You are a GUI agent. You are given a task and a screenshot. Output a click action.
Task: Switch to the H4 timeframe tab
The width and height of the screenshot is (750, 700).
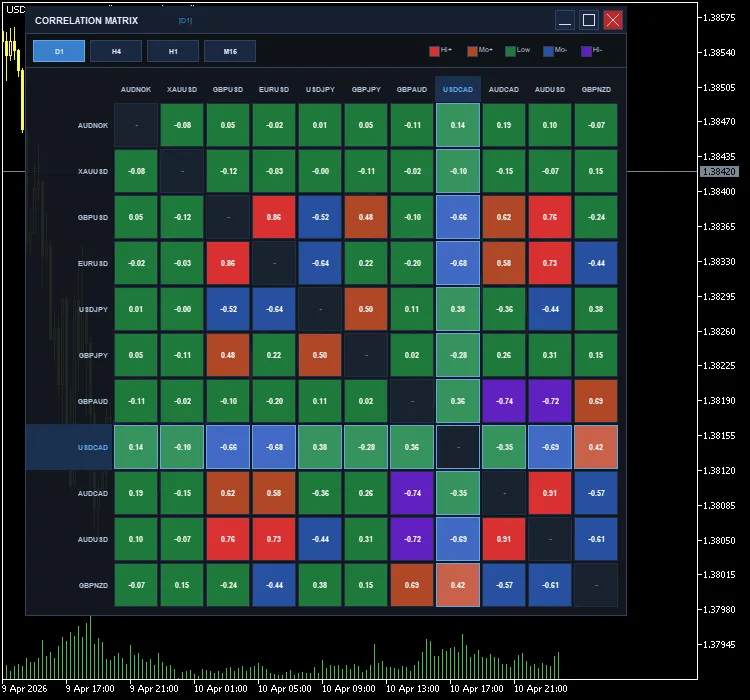pyautogui.click(x=116, y=51)
